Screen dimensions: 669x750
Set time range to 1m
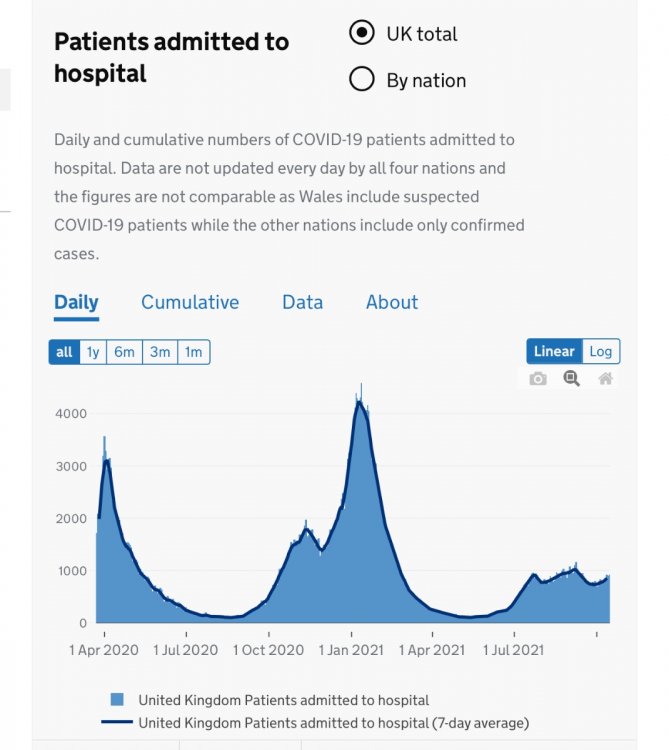tap(193, 352)
